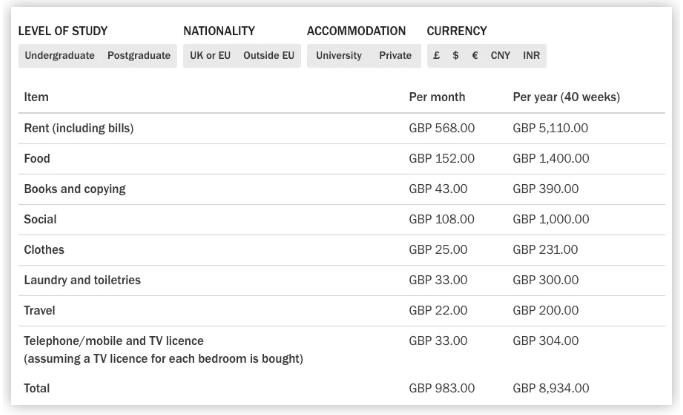Choose UK or EU nationality
This screenshot has width=683, height=415.
(x=209, y=56)
